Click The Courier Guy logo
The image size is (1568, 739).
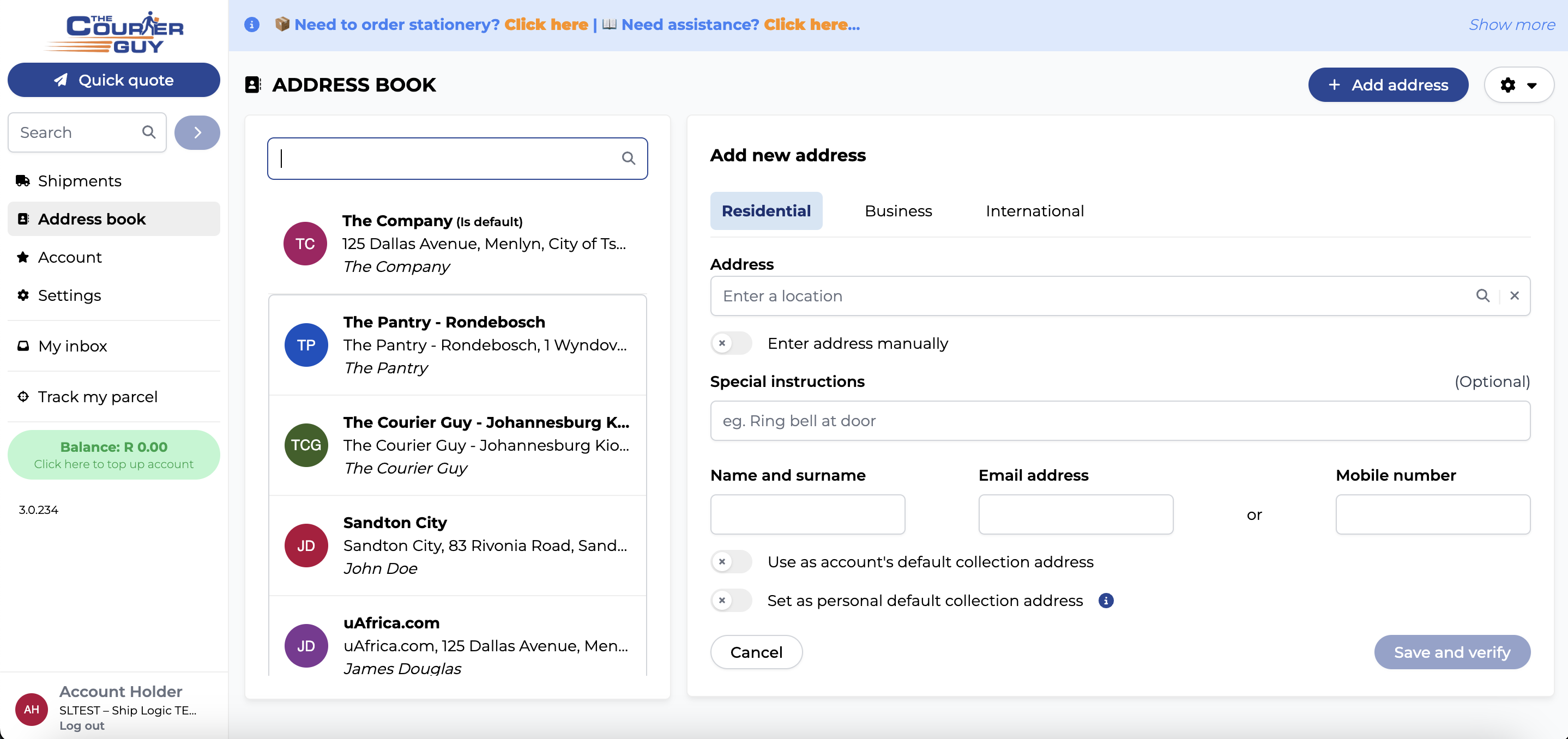click(114, 32)
